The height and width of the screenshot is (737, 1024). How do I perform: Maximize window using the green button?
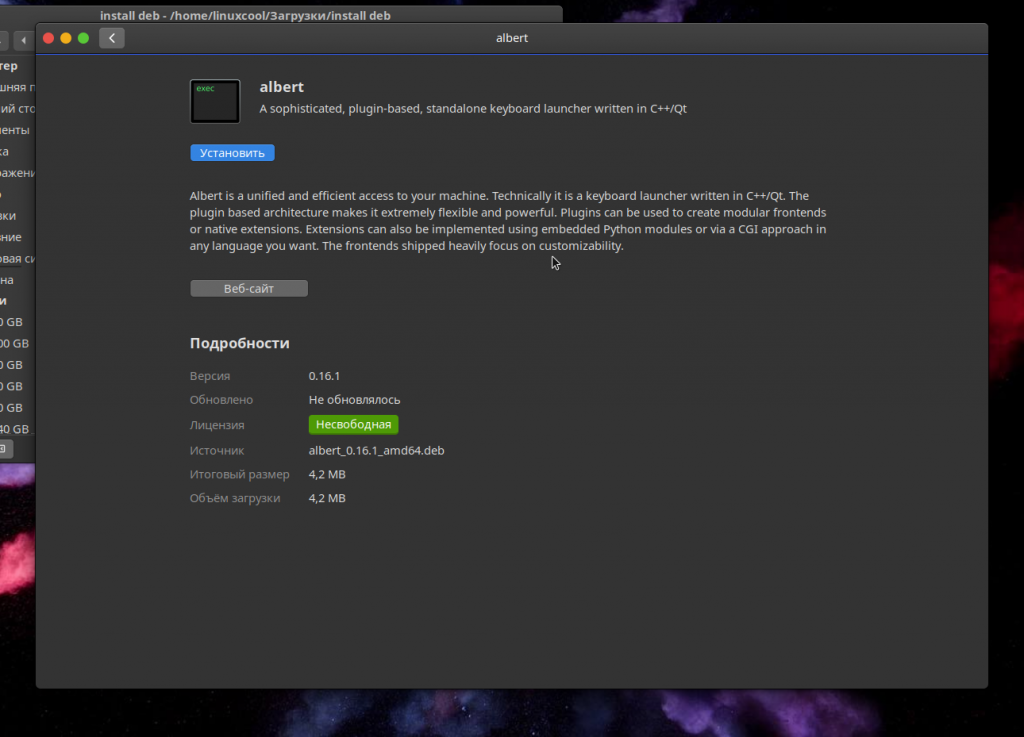pos(83,38)
